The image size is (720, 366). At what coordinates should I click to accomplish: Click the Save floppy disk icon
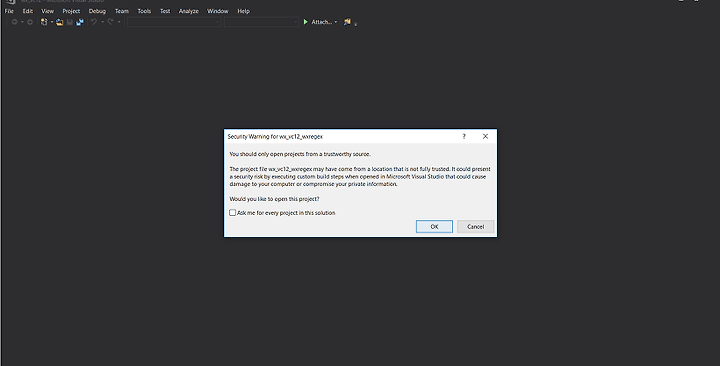70,22
